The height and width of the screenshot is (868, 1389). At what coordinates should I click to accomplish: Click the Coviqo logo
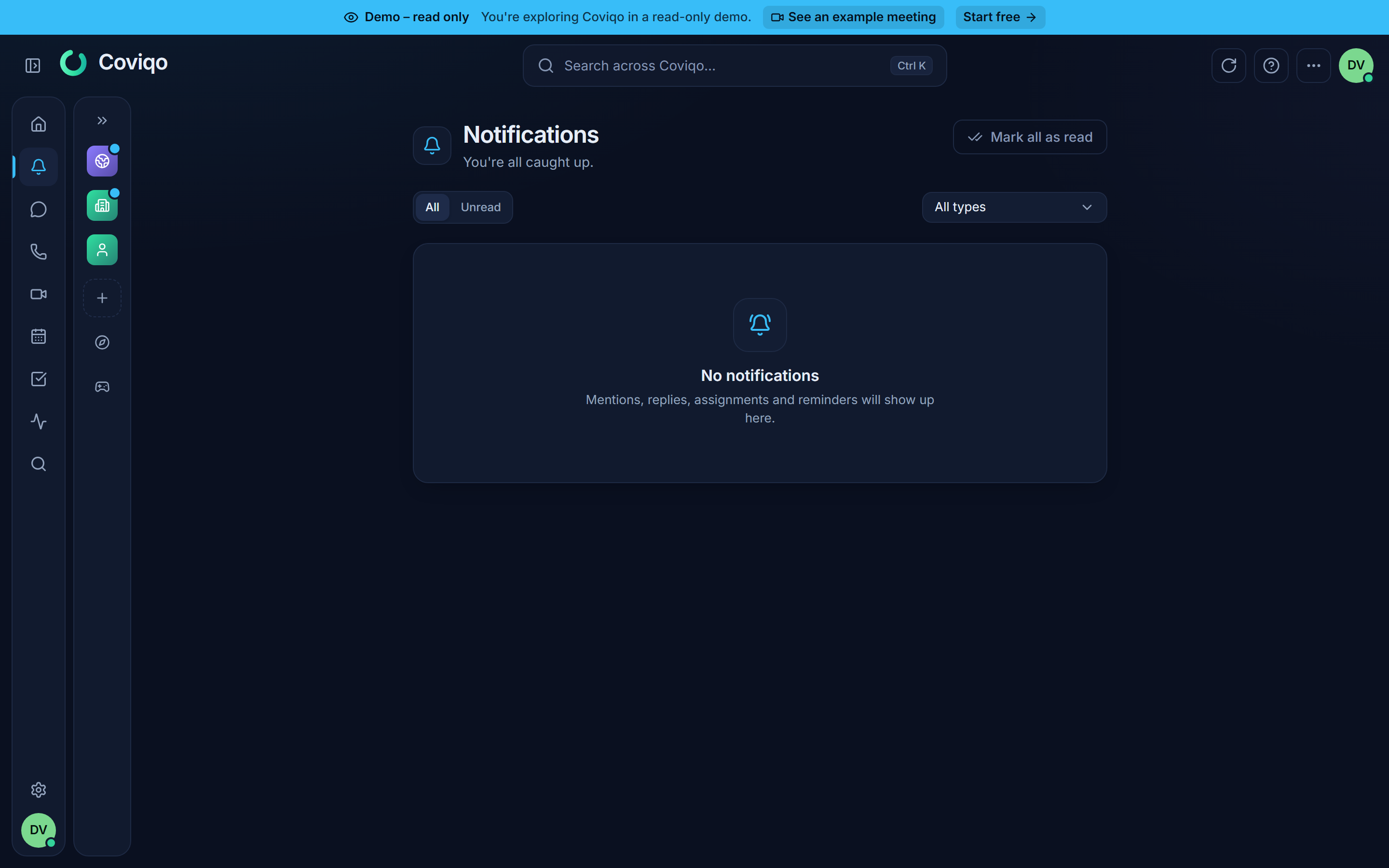coord(114,62)
